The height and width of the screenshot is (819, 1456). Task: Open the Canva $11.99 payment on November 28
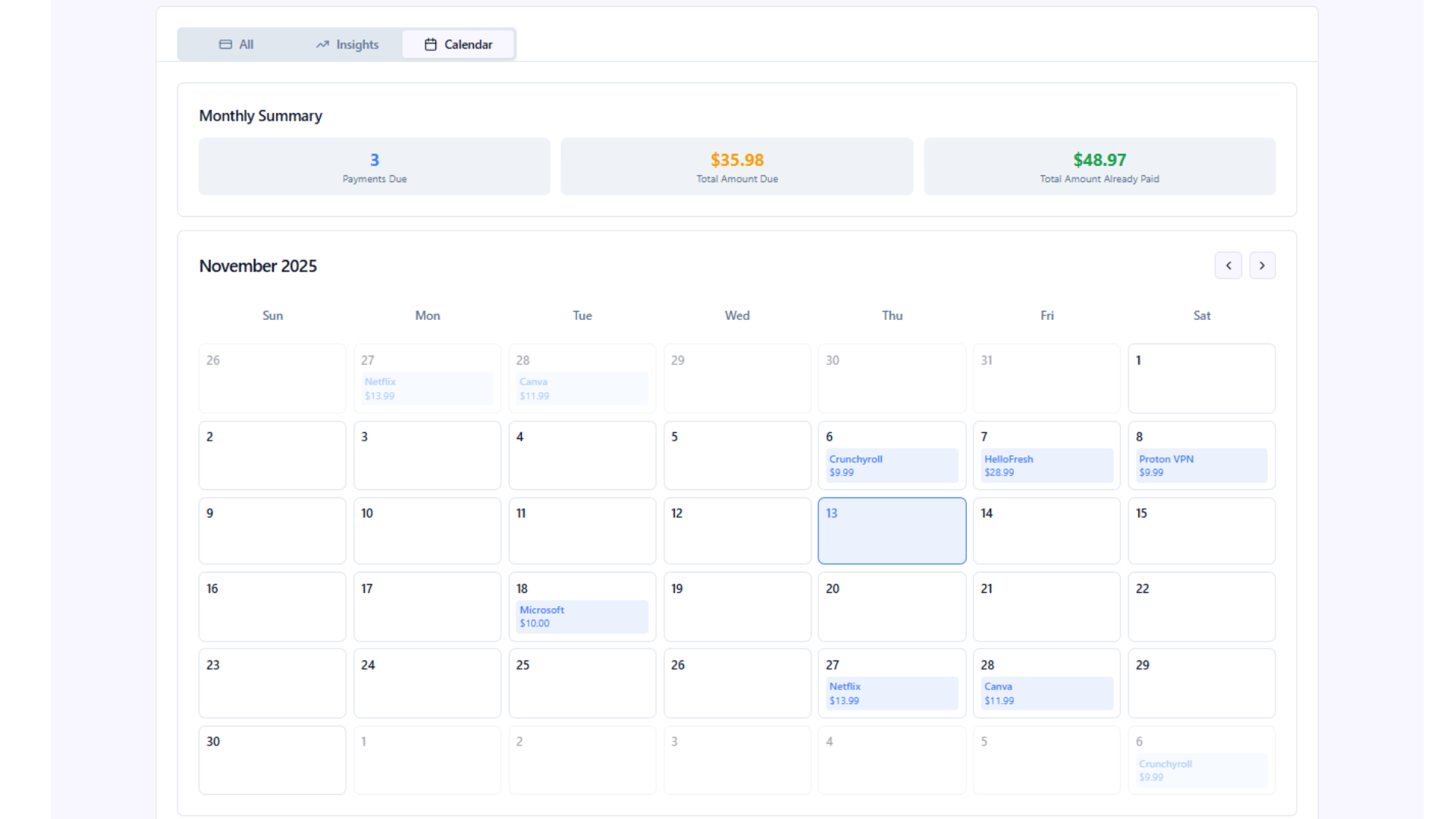pyautogui.click(x=1046, y=692)
